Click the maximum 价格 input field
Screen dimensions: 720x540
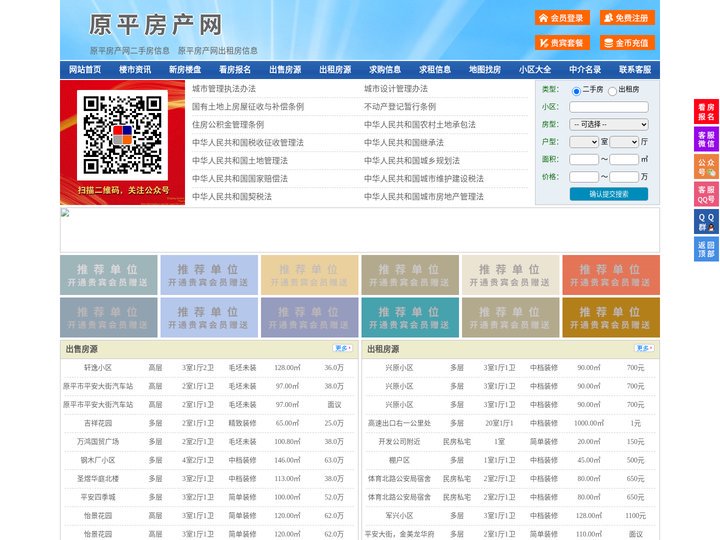tap(624, 177)
